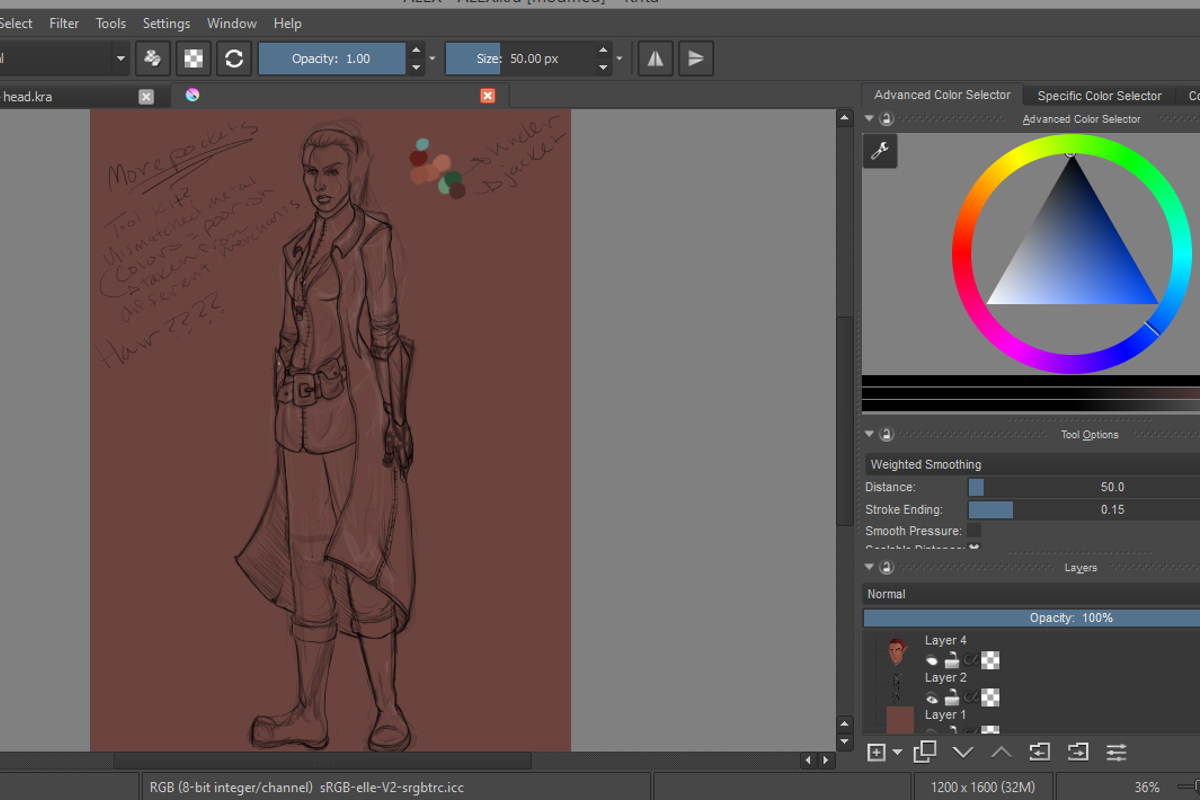This screenshot has height=800, width=1200.
Task: Hide Layer 2 using its eye icon
Action: 932,698
